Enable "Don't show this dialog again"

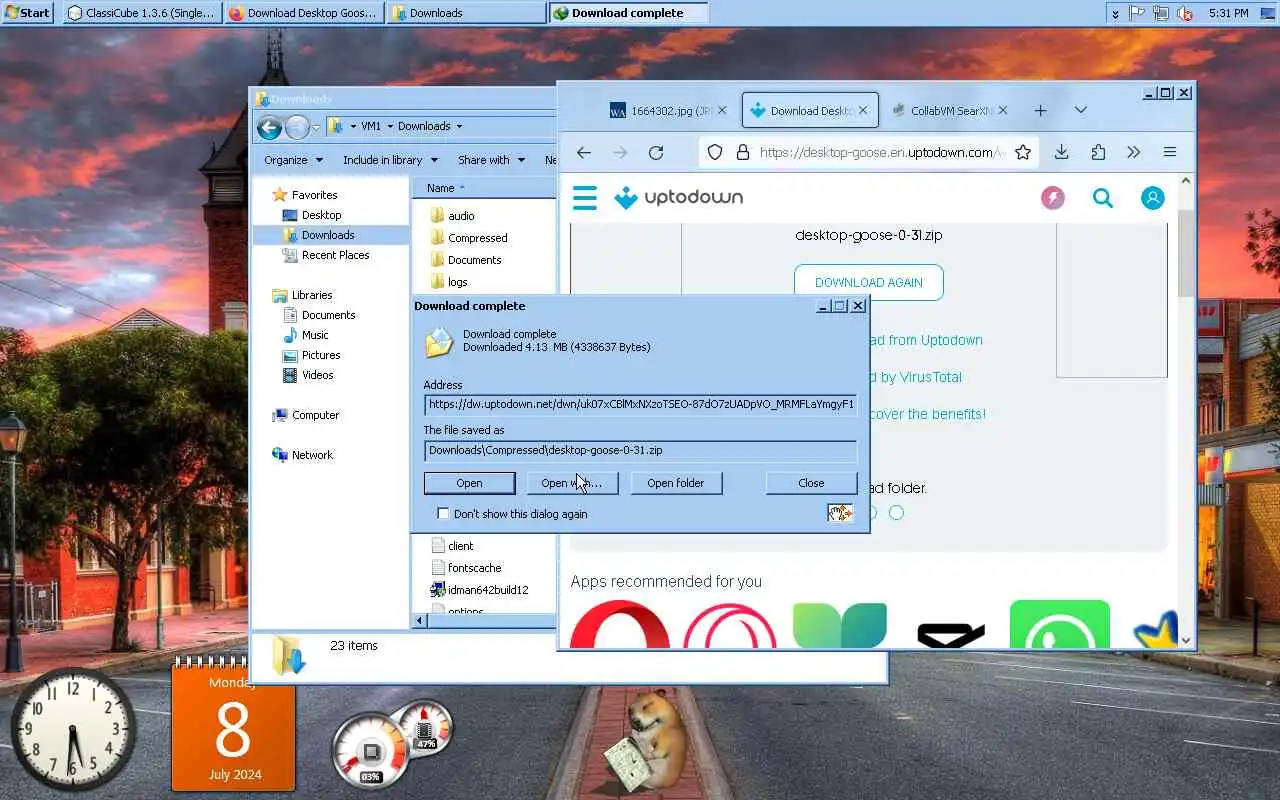(x=443, y=514)
